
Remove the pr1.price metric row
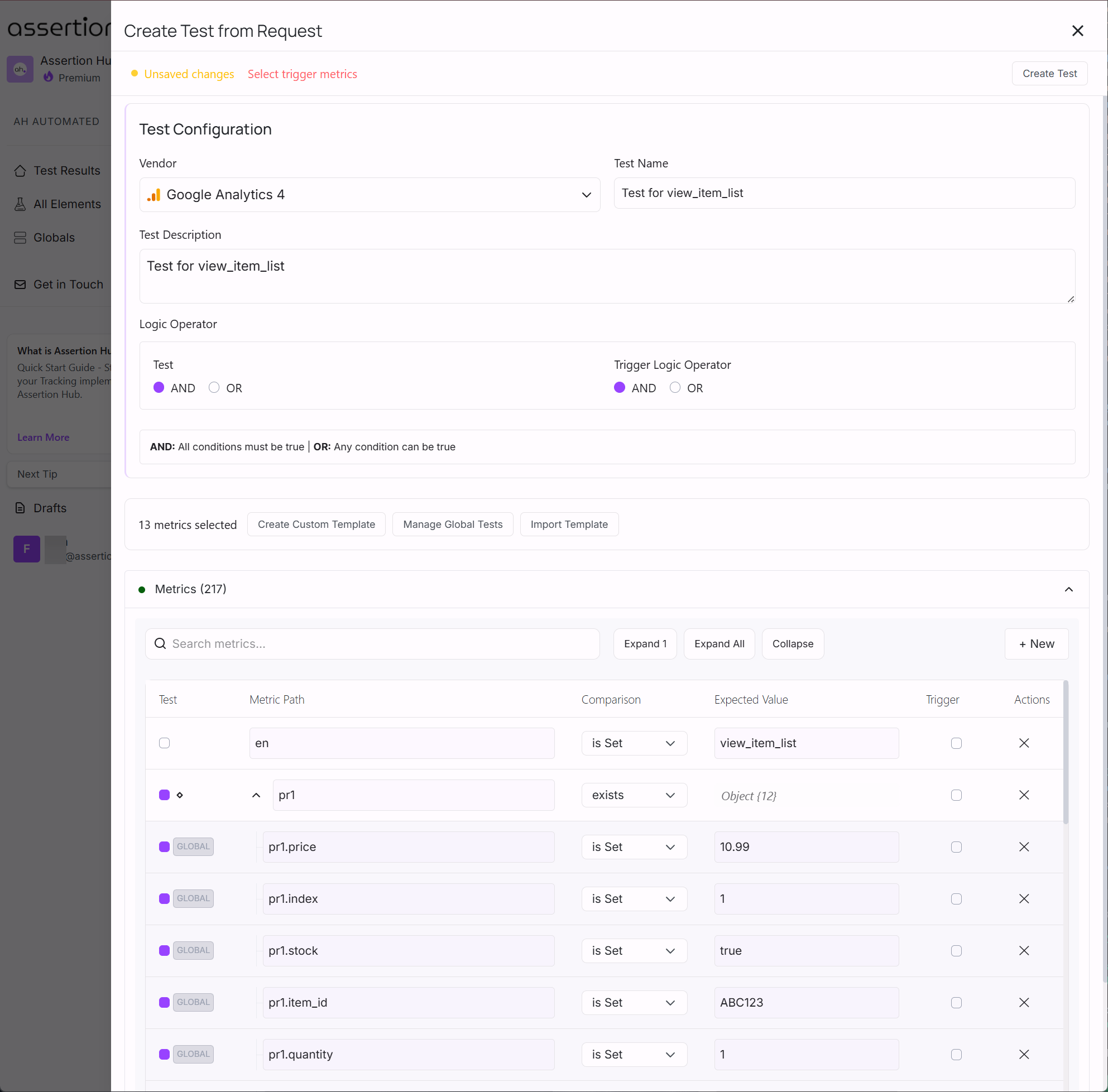[1024, 846]
